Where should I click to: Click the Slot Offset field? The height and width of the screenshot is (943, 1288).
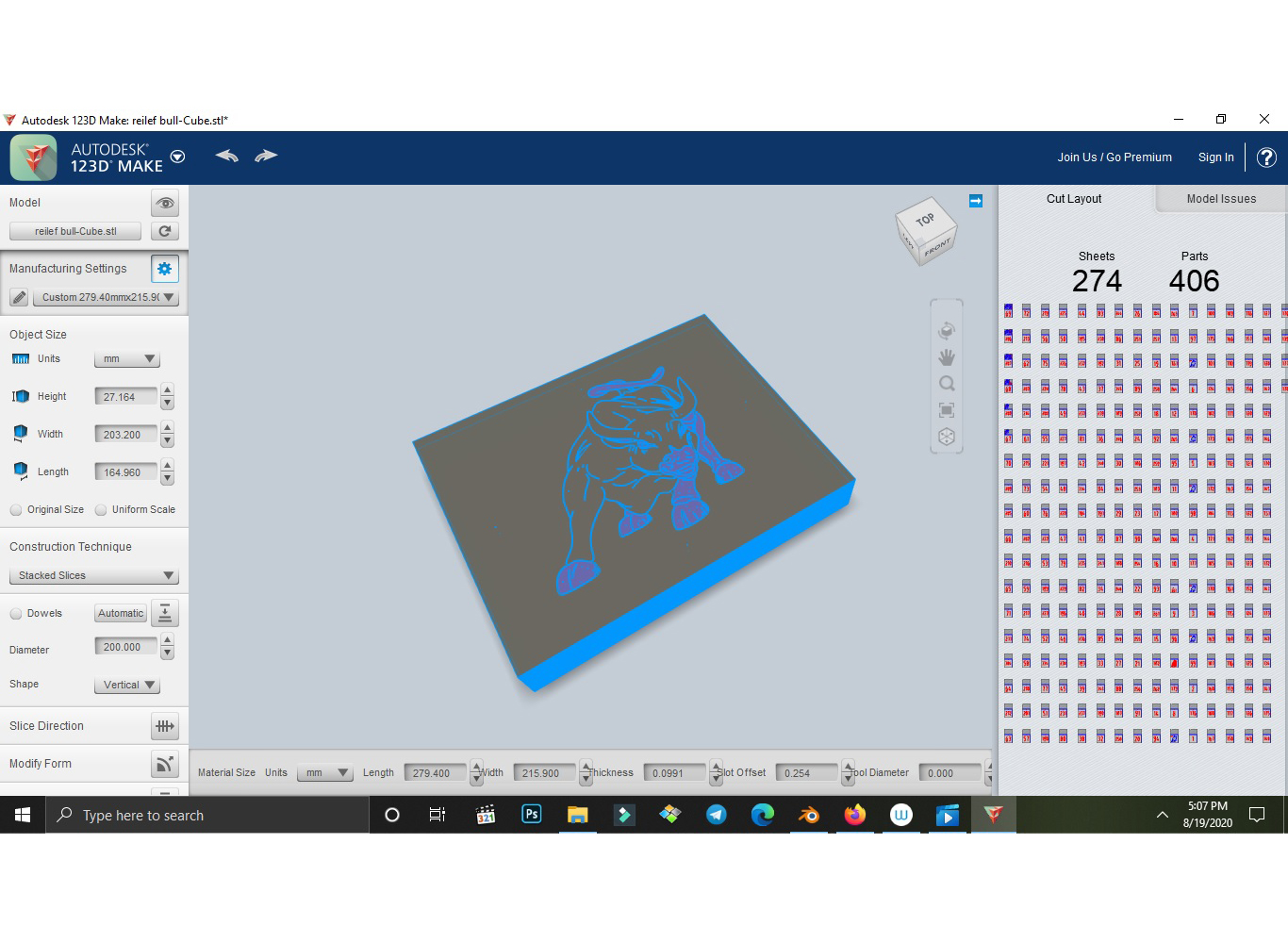point(806,773)
